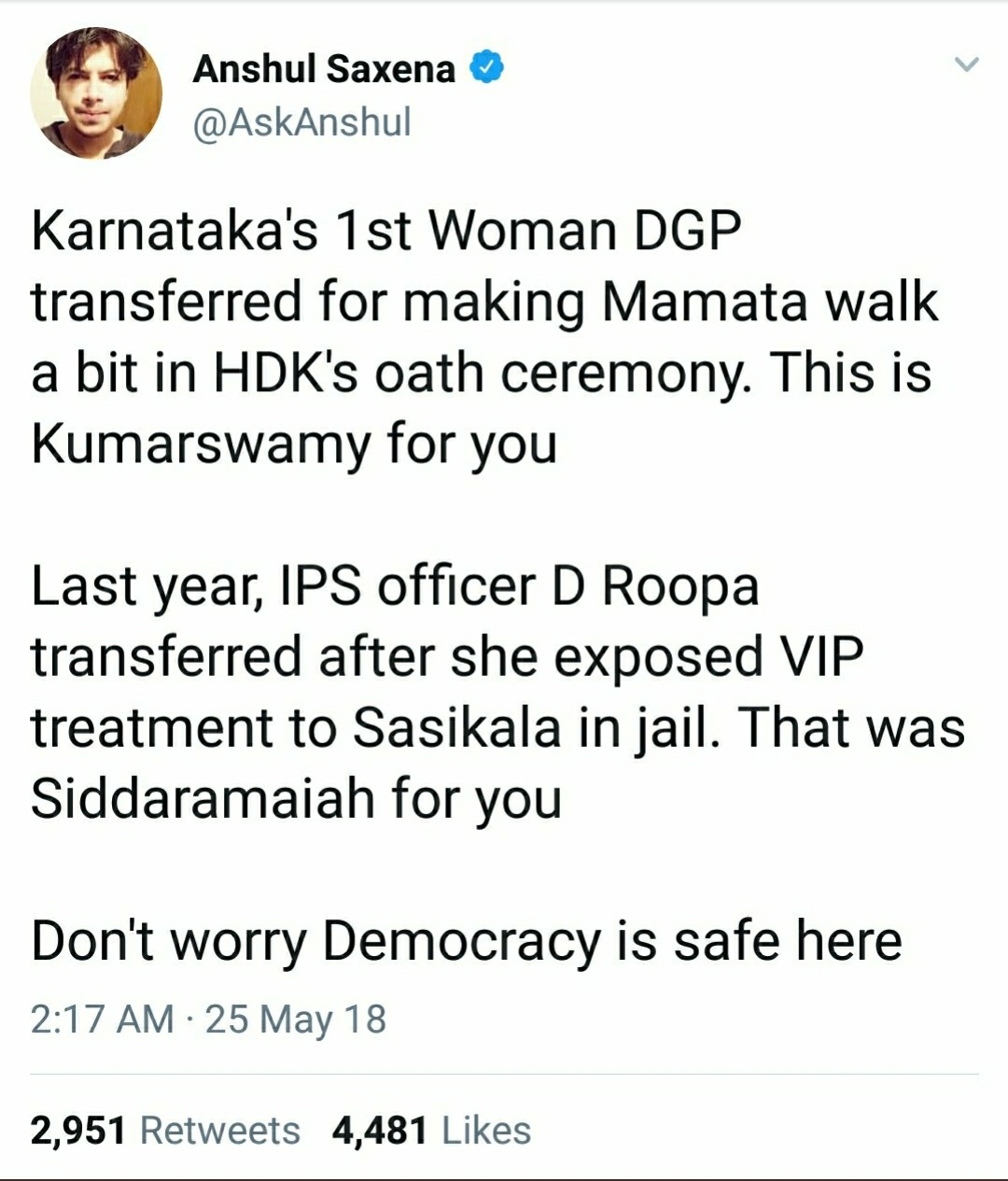Click the "Likes" label word
The width and height of the screenshot is (1008, 1181).
coord(486,1131)
